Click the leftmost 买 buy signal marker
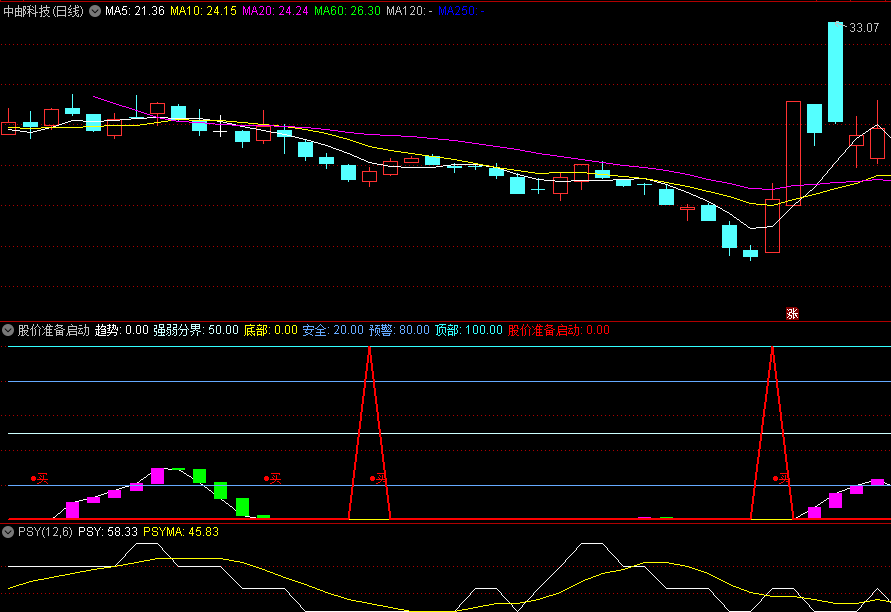 click(x=40, y=479)
